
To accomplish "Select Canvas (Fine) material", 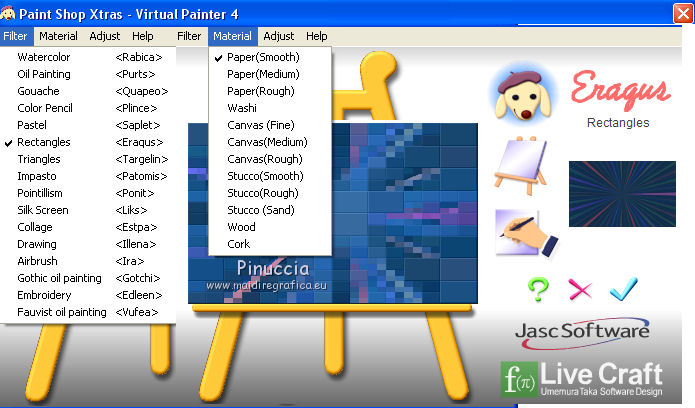I will click(270, 125).
